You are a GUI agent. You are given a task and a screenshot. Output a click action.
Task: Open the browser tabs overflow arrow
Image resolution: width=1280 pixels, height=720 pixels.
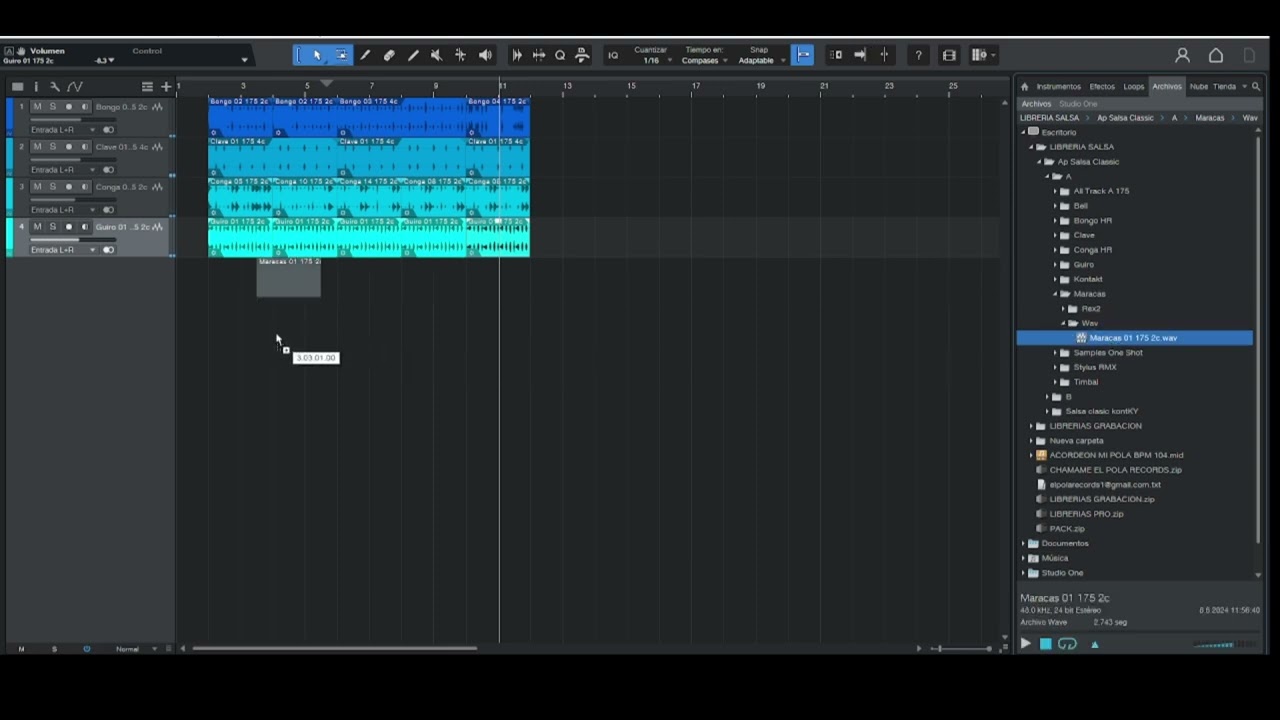pos(1244,87)
